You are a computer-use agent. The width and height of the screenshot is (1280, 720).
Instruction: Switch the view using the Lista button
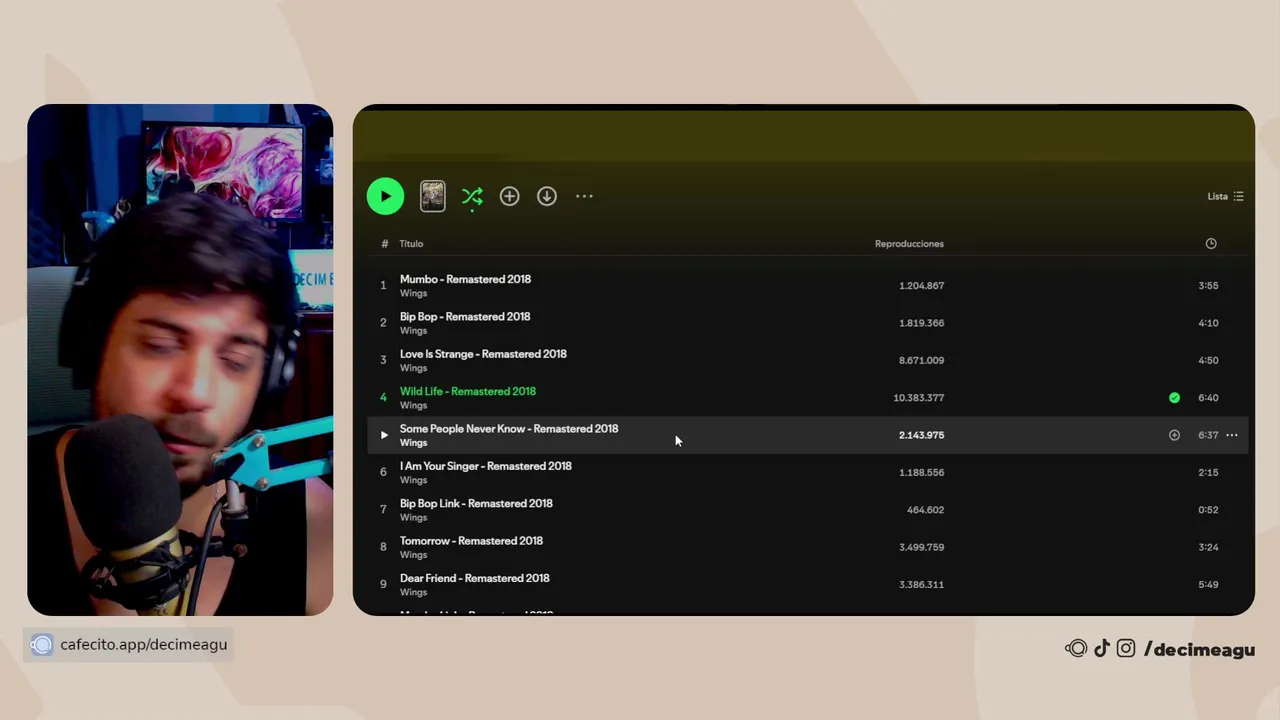coord(1225,196)
